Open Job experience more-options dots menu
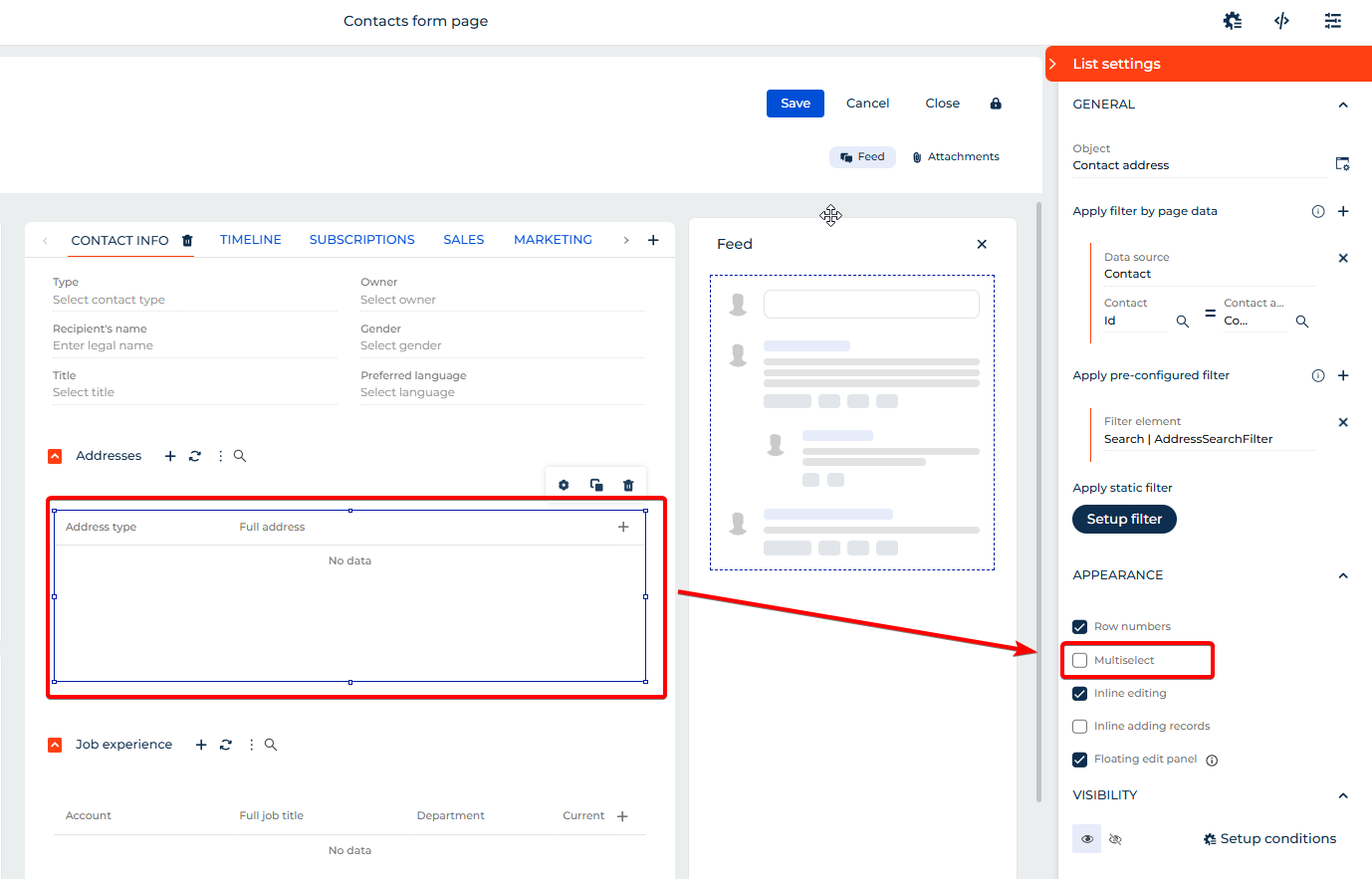Image resolution: width=1372 pixels, height=879 pixels. [251, 745]
